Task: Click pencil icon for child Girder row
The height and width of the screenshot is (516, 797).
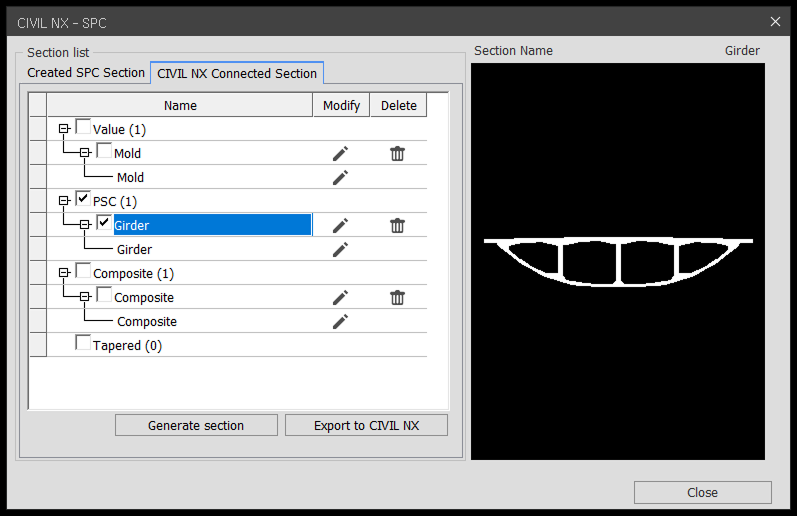Action: point(341,249)
